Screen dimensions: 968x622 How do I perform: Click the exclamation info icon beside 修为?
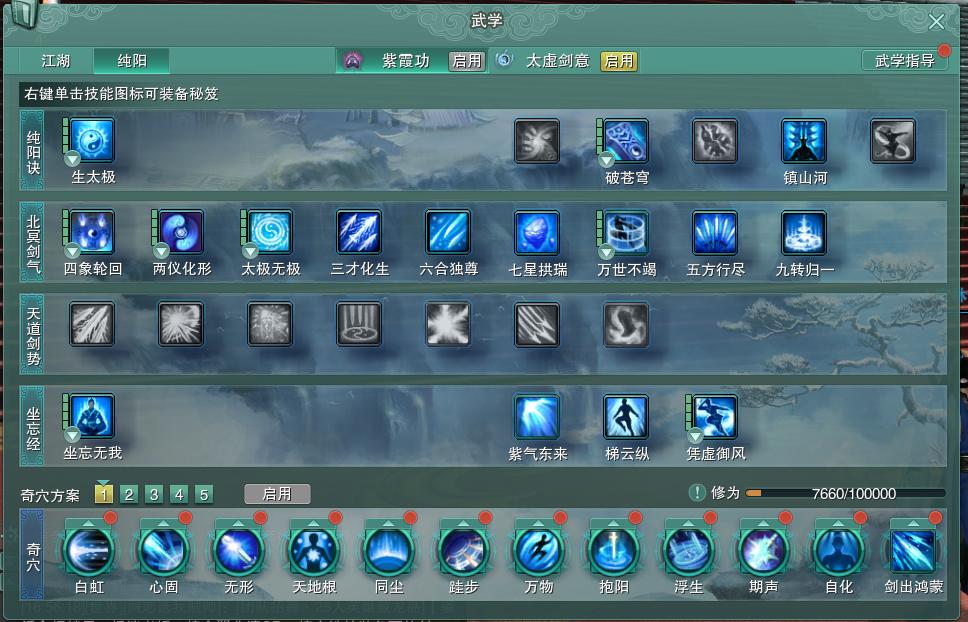(697, 492)
